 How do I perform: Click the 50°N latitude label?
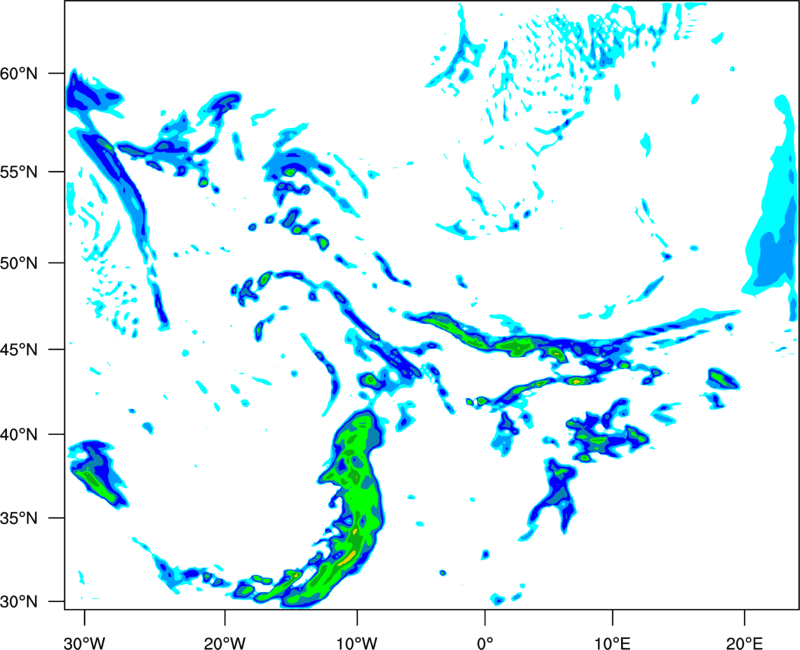[x=19, y=263]
